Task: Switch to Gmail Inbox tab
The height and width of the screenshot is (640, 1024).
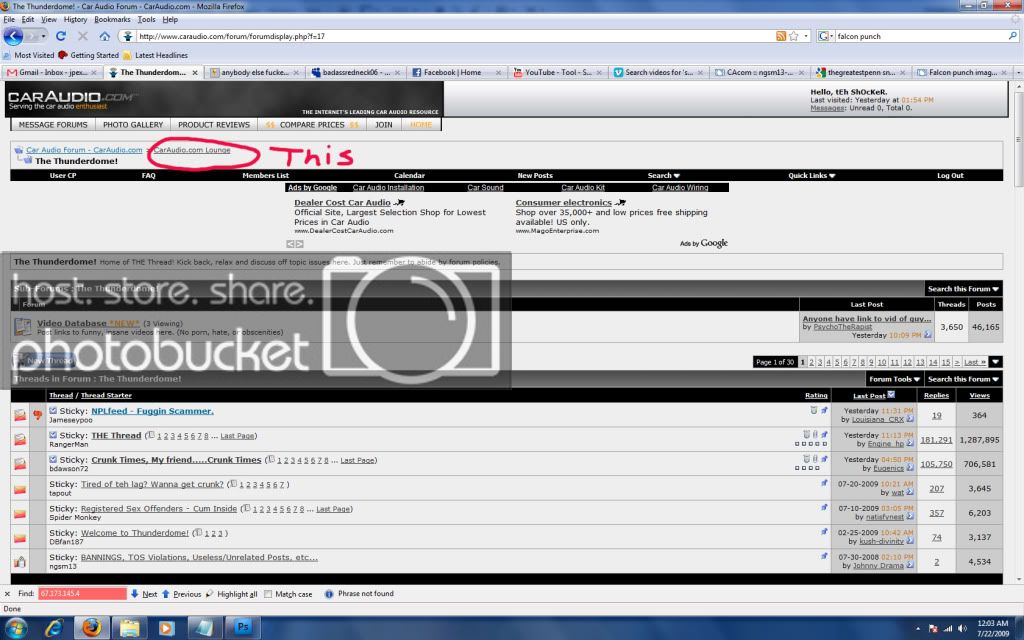Action: coord(52,72)
